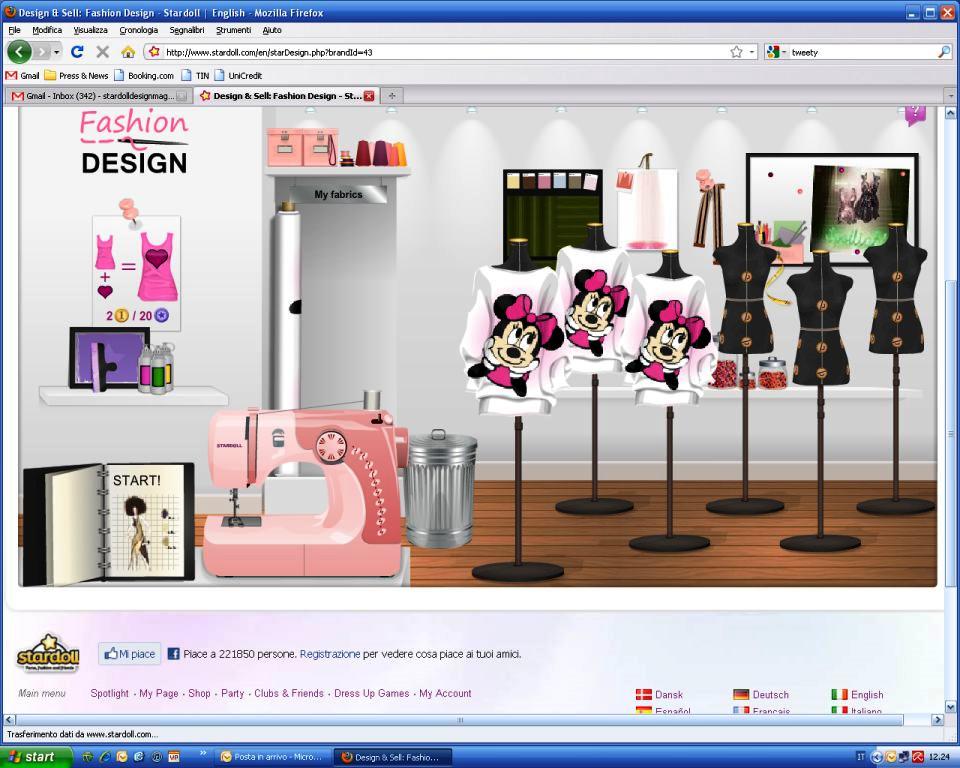Open the File menu
Screen dimensions: 960x768
click(x=15, y=30)
